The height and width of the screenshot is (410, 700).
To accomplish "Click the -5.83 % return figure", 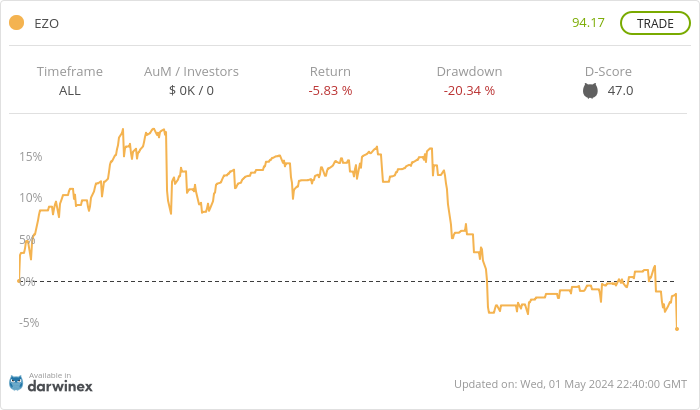I will tap(330, 91).
